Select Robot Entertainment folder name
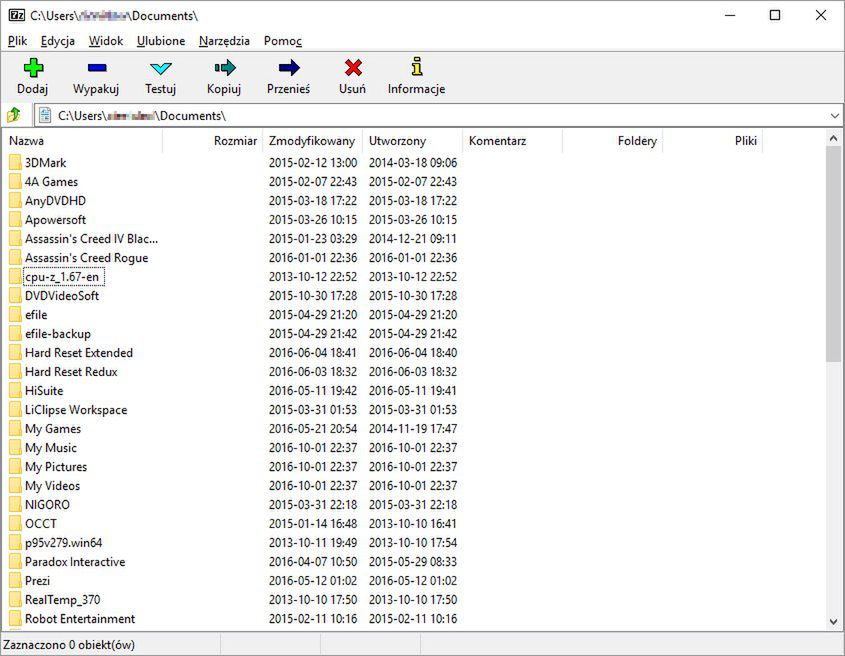 [x=80, y=619]
